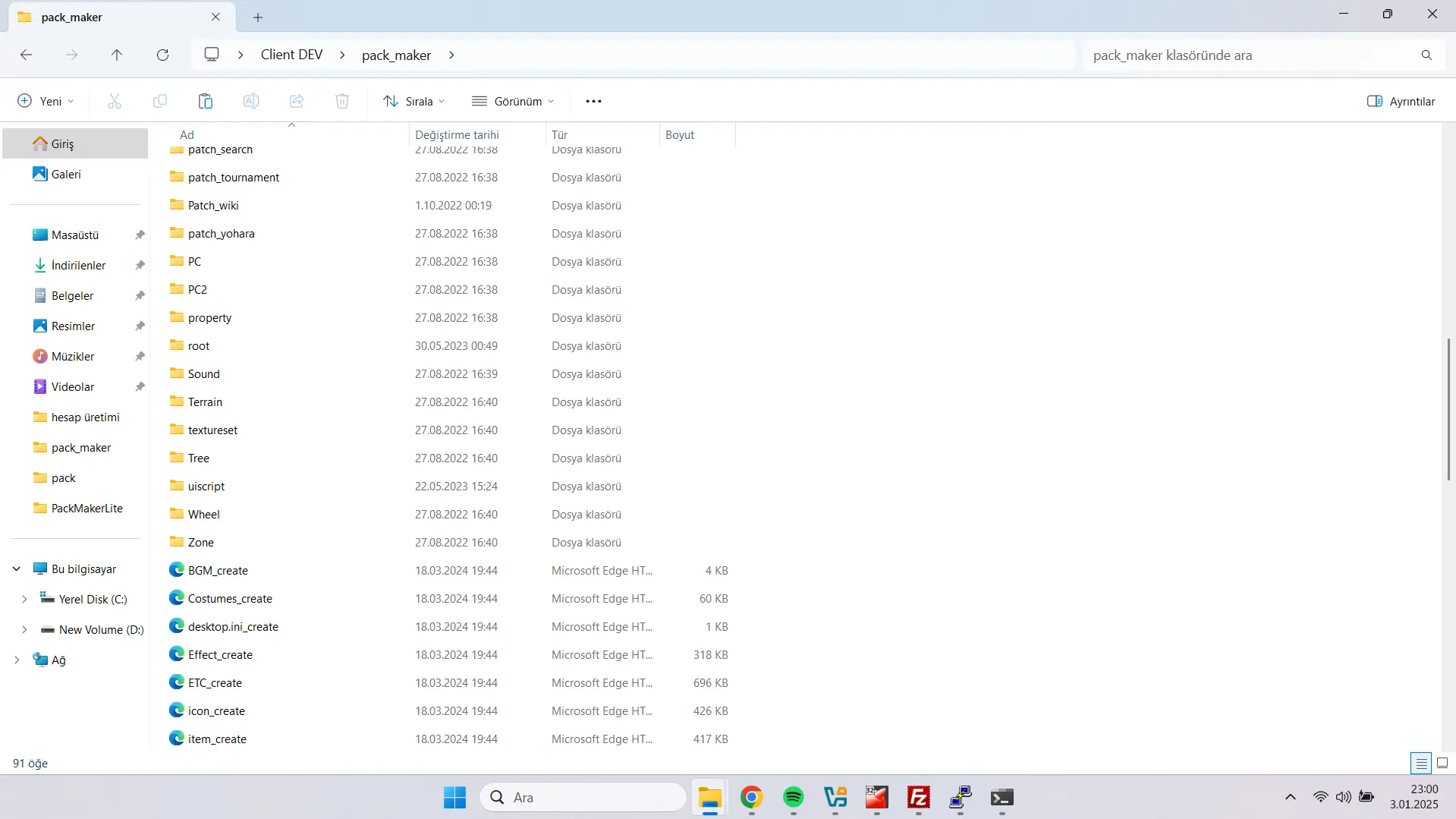The image size is (1456, 819).
Task: Collapse the Bu bilgisayar tree node
Action: [17, 569]
